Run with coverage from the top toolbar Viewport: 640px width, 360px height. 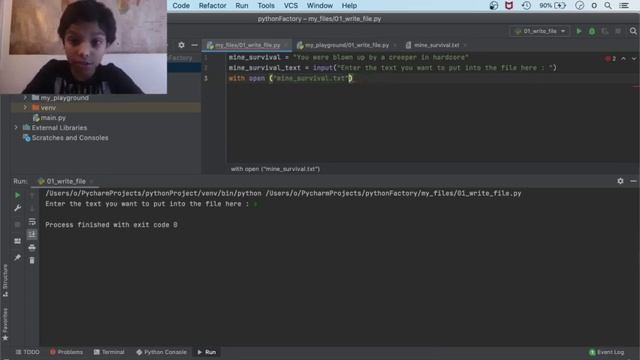605,31
